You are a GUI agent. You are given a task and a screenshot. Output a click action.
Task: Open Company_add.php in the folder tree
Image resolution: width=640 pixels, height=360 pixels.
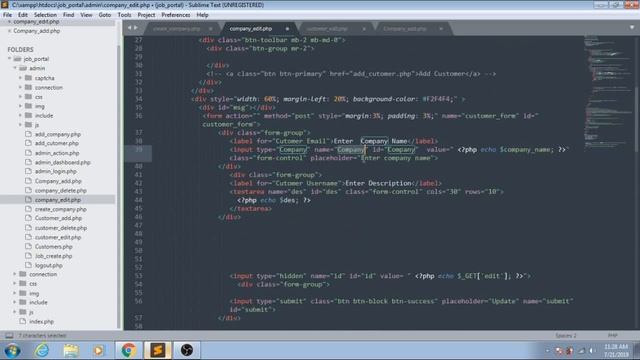click(58, 181)
